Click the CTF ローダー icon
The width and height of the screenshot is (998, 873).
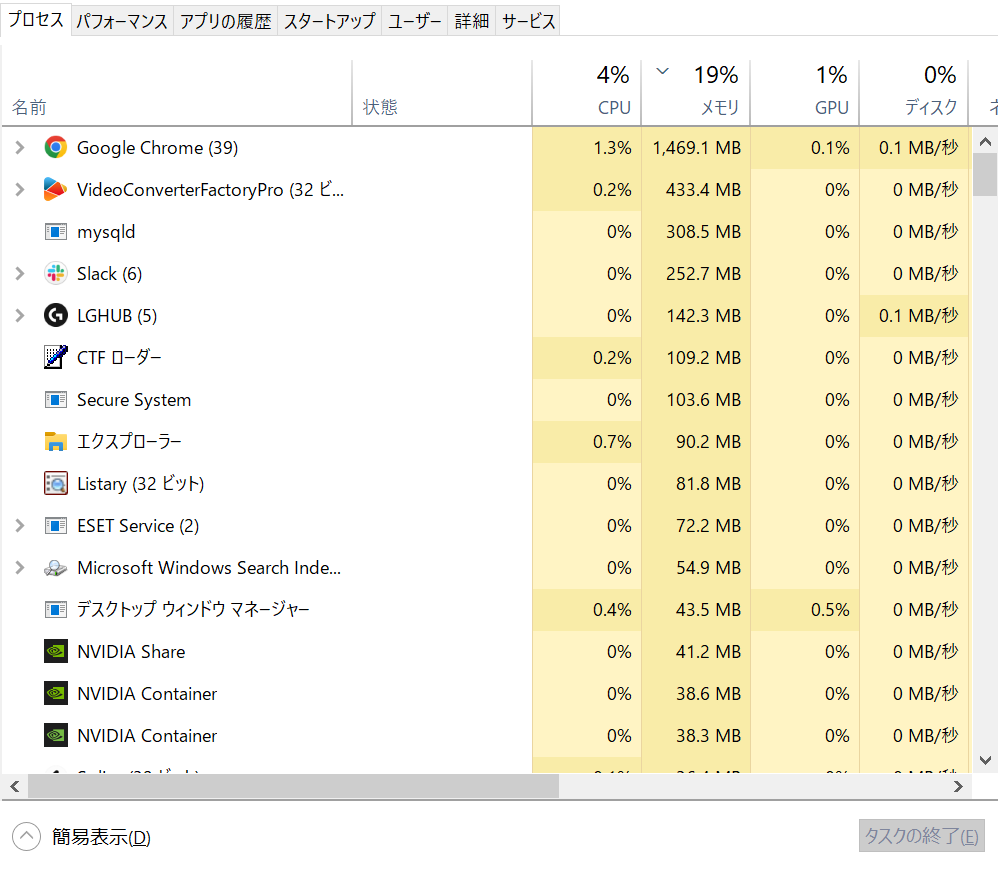[x=56, y=358]
